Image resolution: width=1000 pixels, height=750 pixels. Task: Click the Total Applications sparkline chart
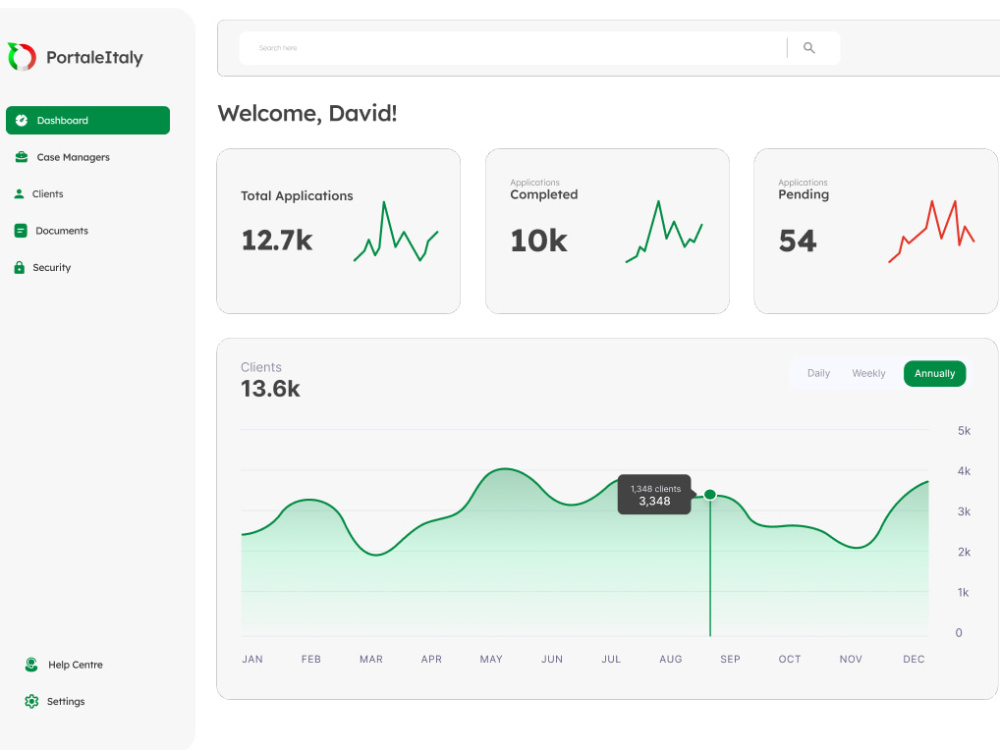point(396,231)
